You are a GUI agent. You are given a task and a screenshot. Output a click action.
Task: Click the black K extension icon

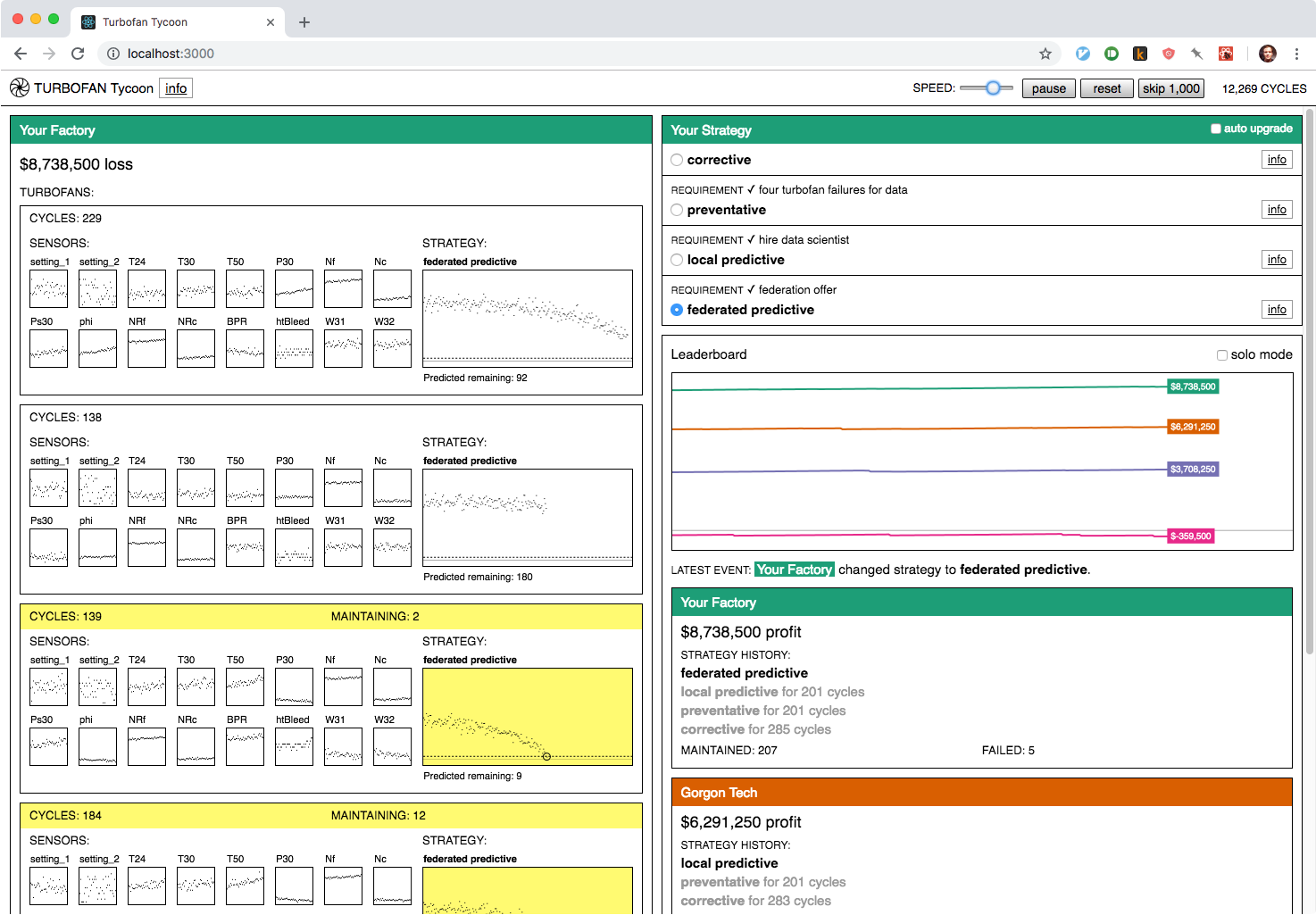point(1140,54)
